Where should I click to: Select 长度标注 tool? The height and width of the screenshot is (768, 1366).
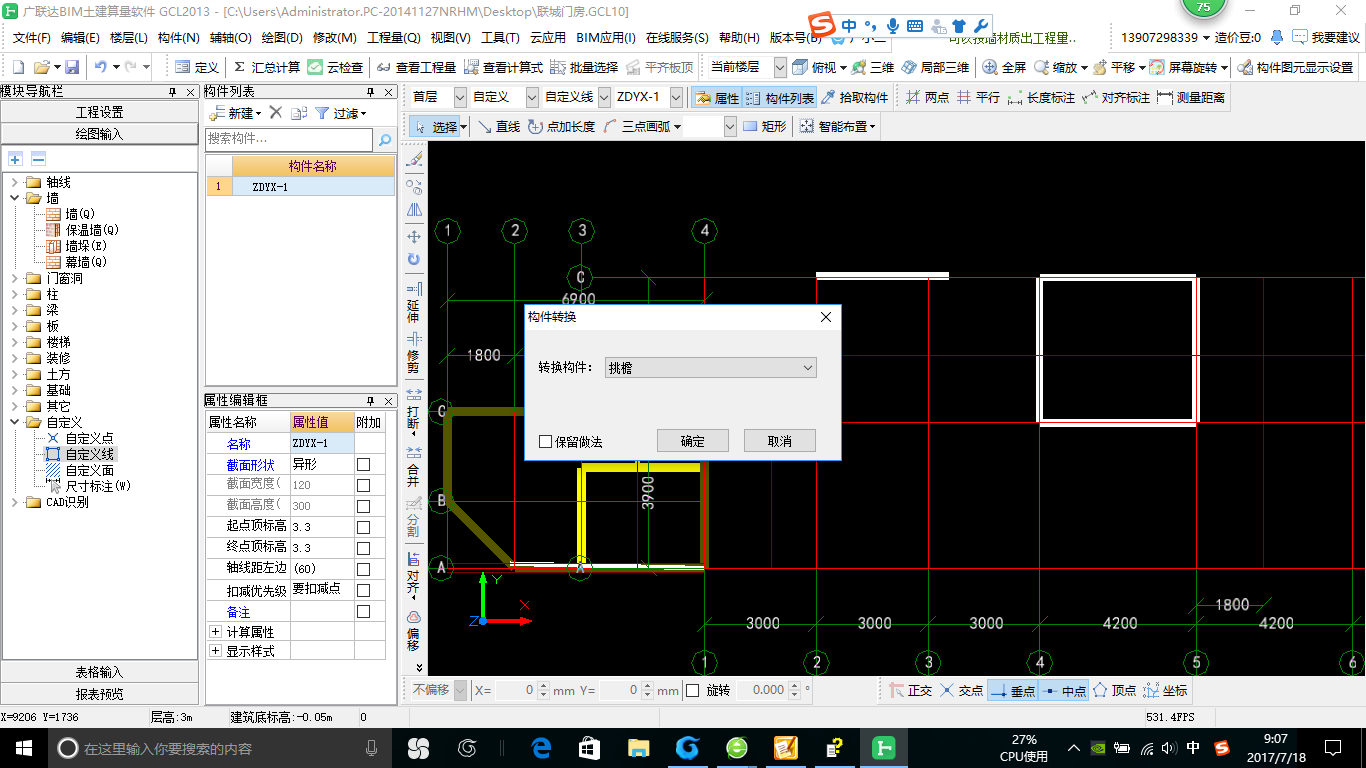click(1041, 98)
